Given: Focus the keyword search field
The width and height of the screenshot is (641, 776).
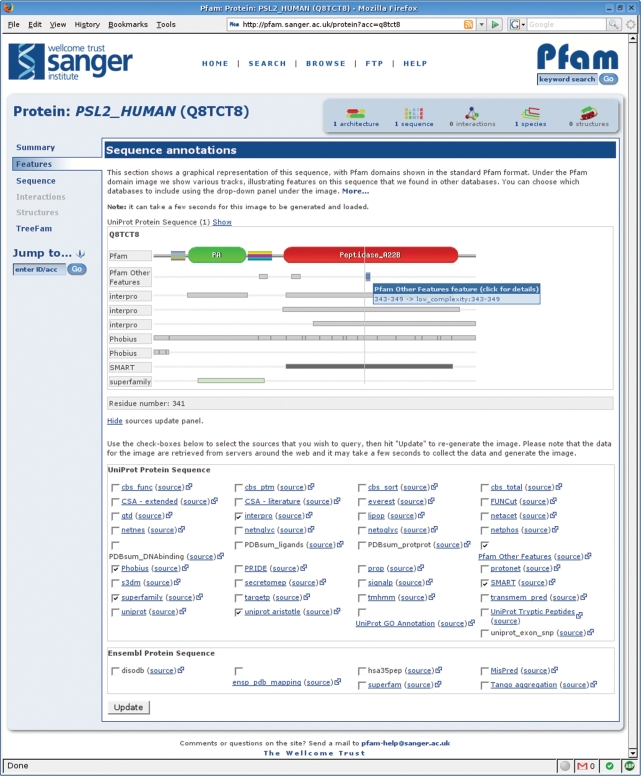Looking at the screenshot, I should pos(568,79).
